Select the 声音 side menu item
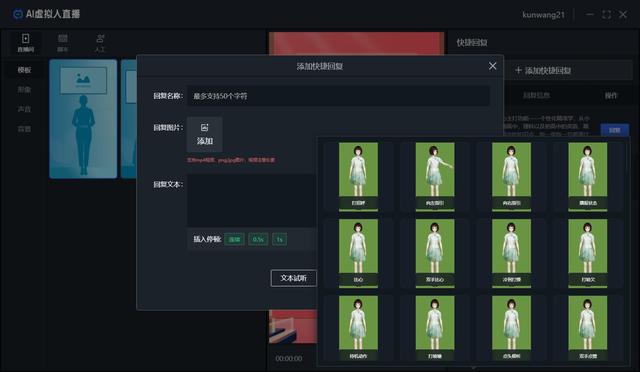 coord(24,109)
